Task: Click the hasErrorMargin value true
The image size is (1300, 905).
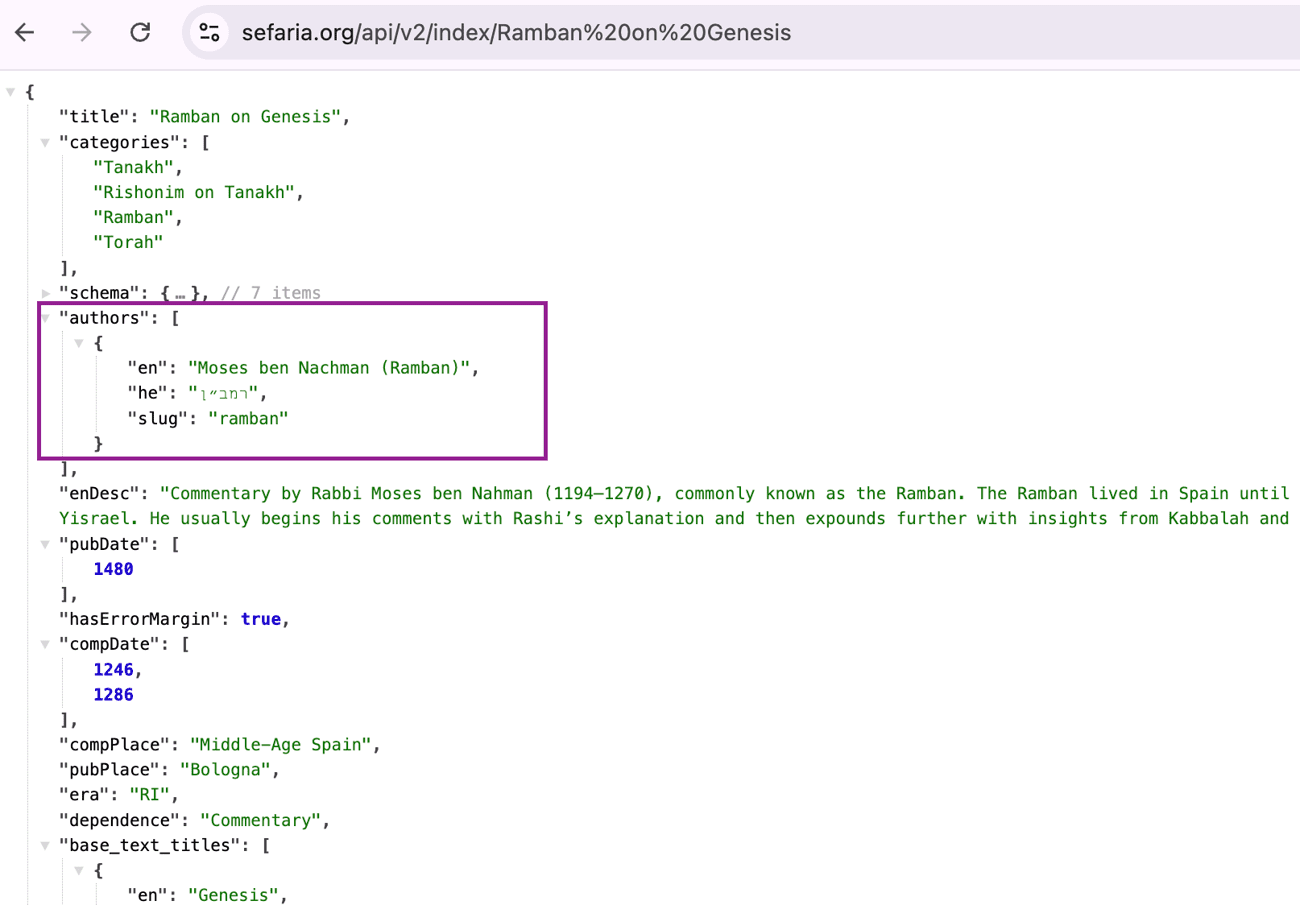Action: pyautogui.click(x=260, y=619)
